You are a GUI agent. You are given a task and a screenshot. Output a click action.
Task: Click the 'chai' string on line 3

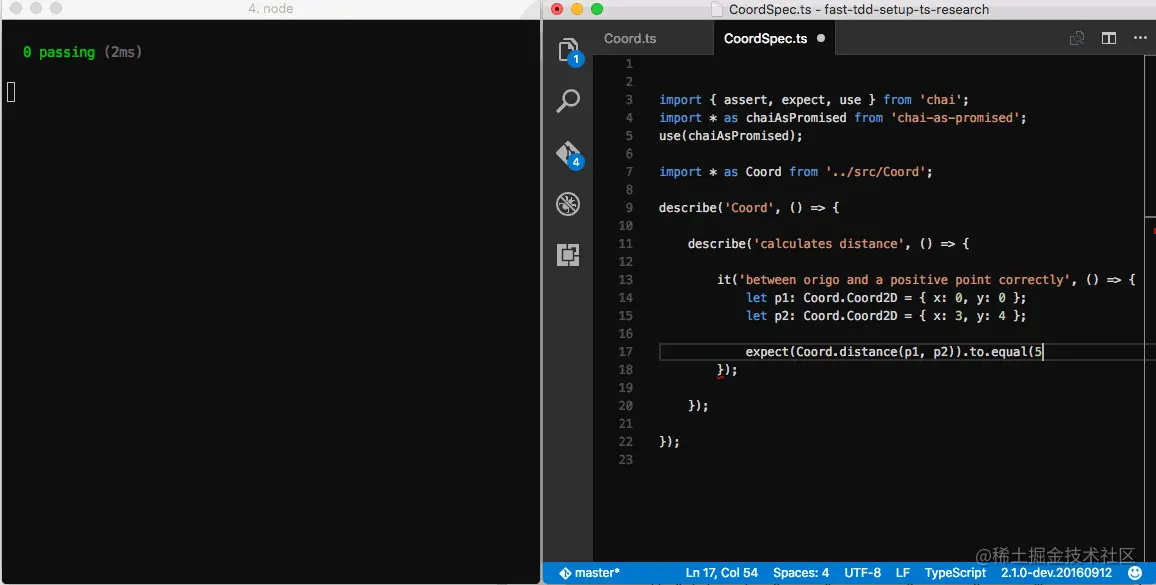(x=941, y=100)
